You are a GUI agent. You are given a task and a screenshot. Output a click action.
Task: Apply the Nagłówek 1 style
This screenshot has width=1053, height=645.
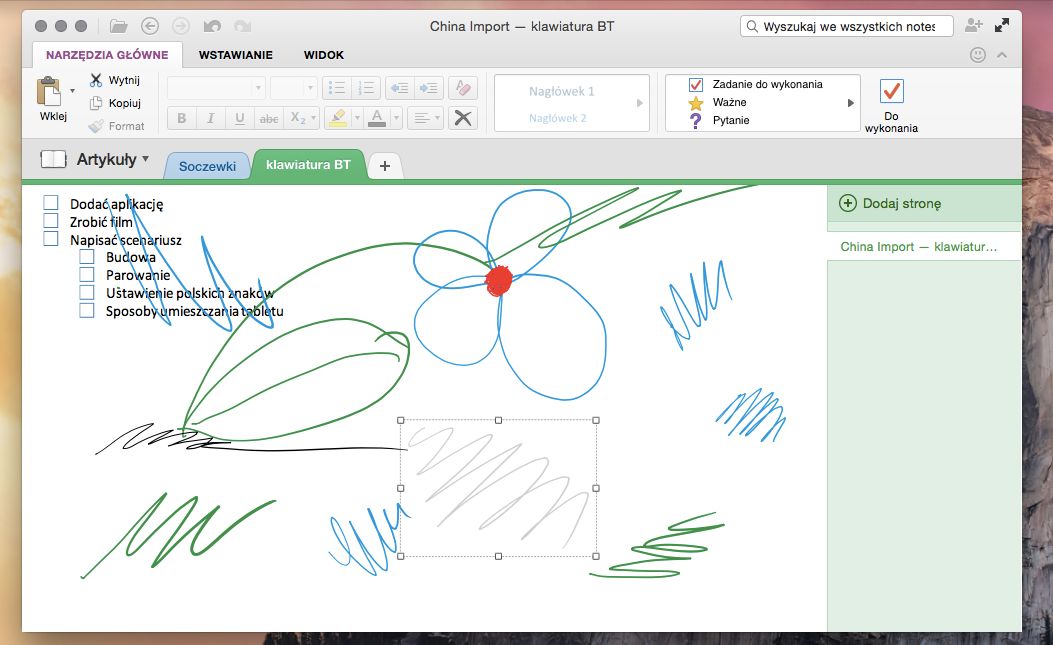(561, 91)
